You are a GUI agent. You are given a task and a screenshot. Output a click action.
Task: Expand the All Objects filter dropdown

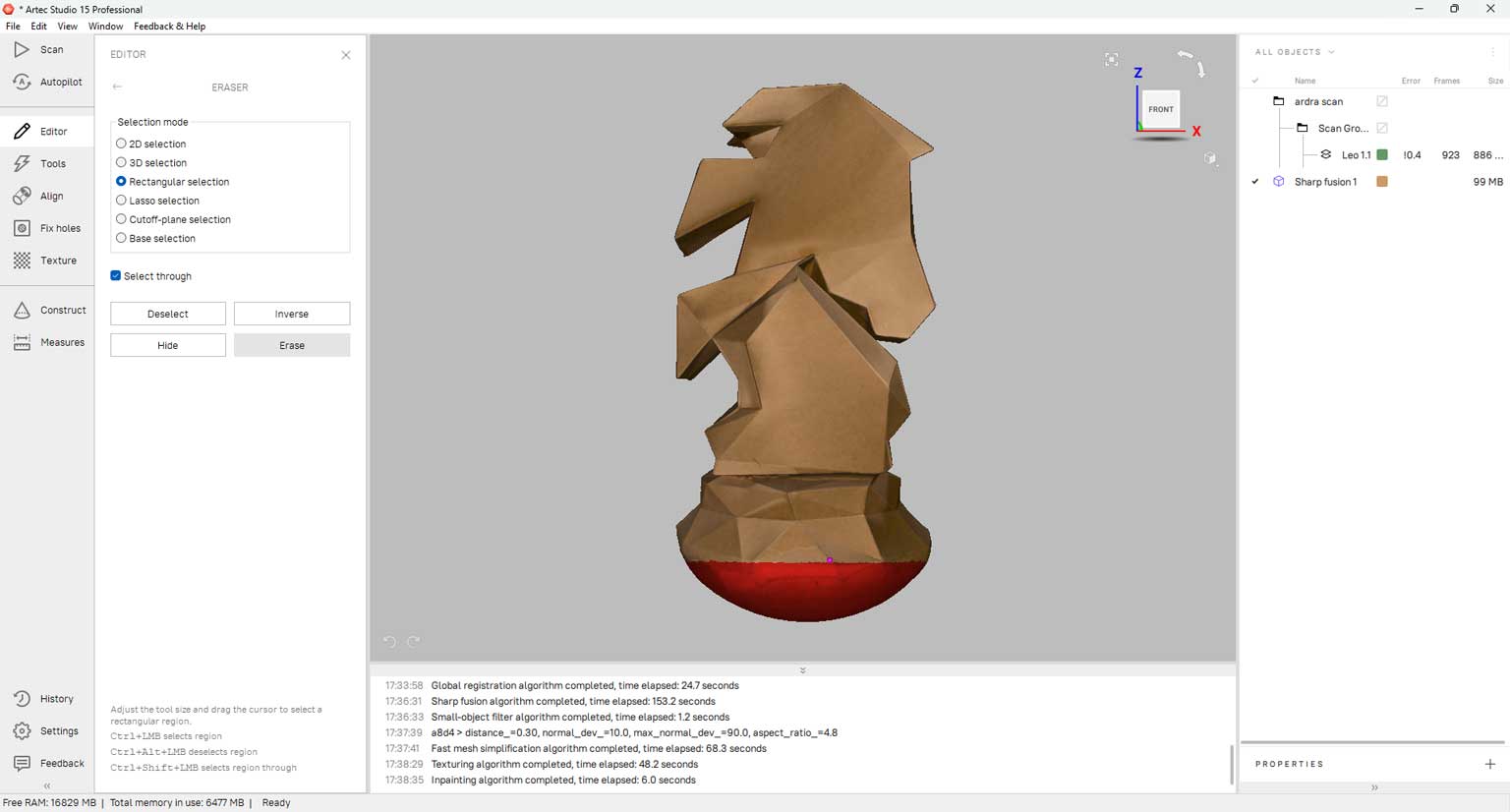(1331, 52)
